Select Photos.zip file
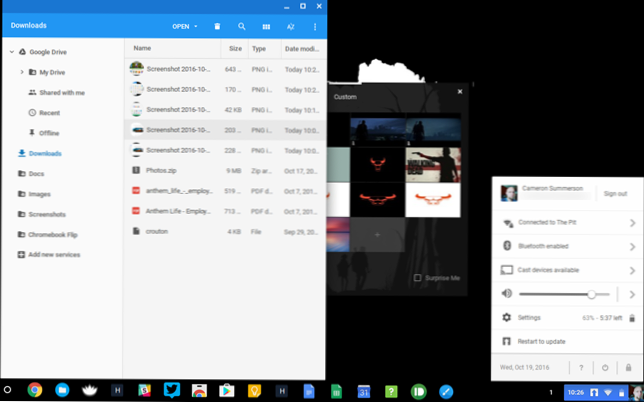644x402 pixels. [225, 170]
